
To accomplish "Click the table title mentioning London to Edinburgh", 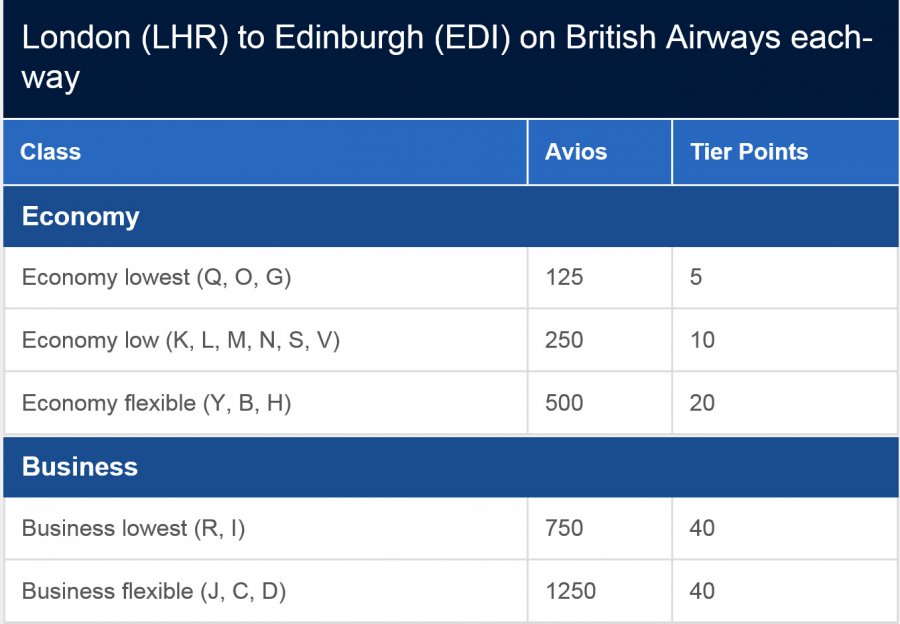I will [x=447, y=58].
